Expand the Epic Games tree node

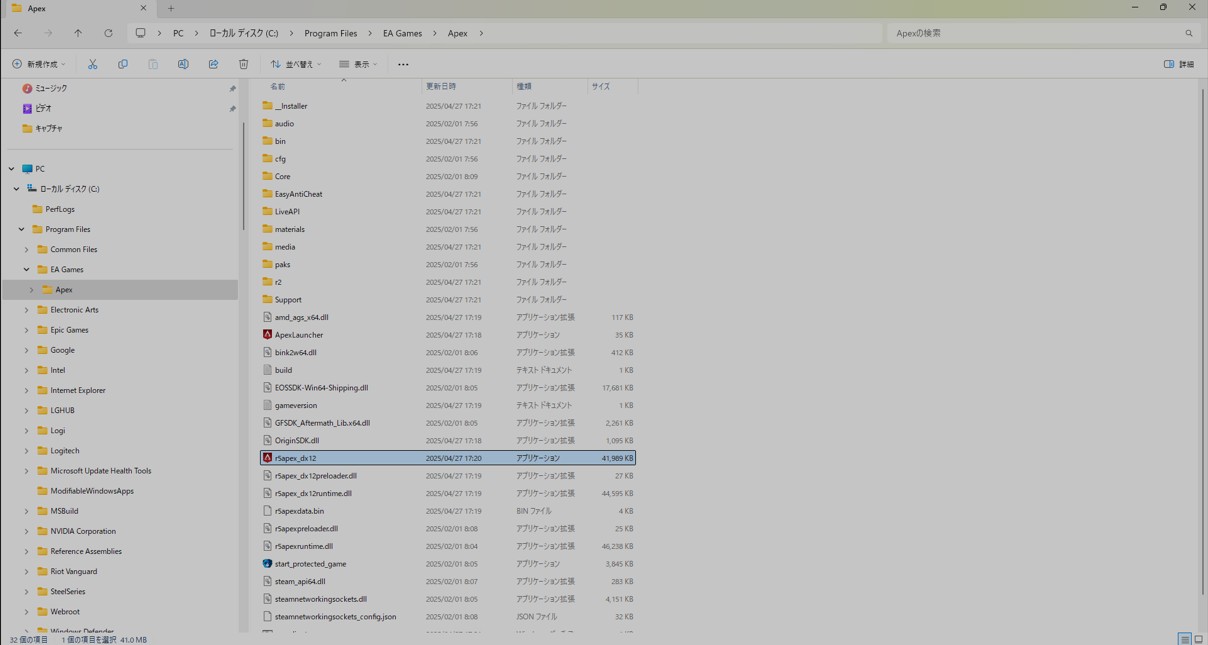[x=26, y=330]
